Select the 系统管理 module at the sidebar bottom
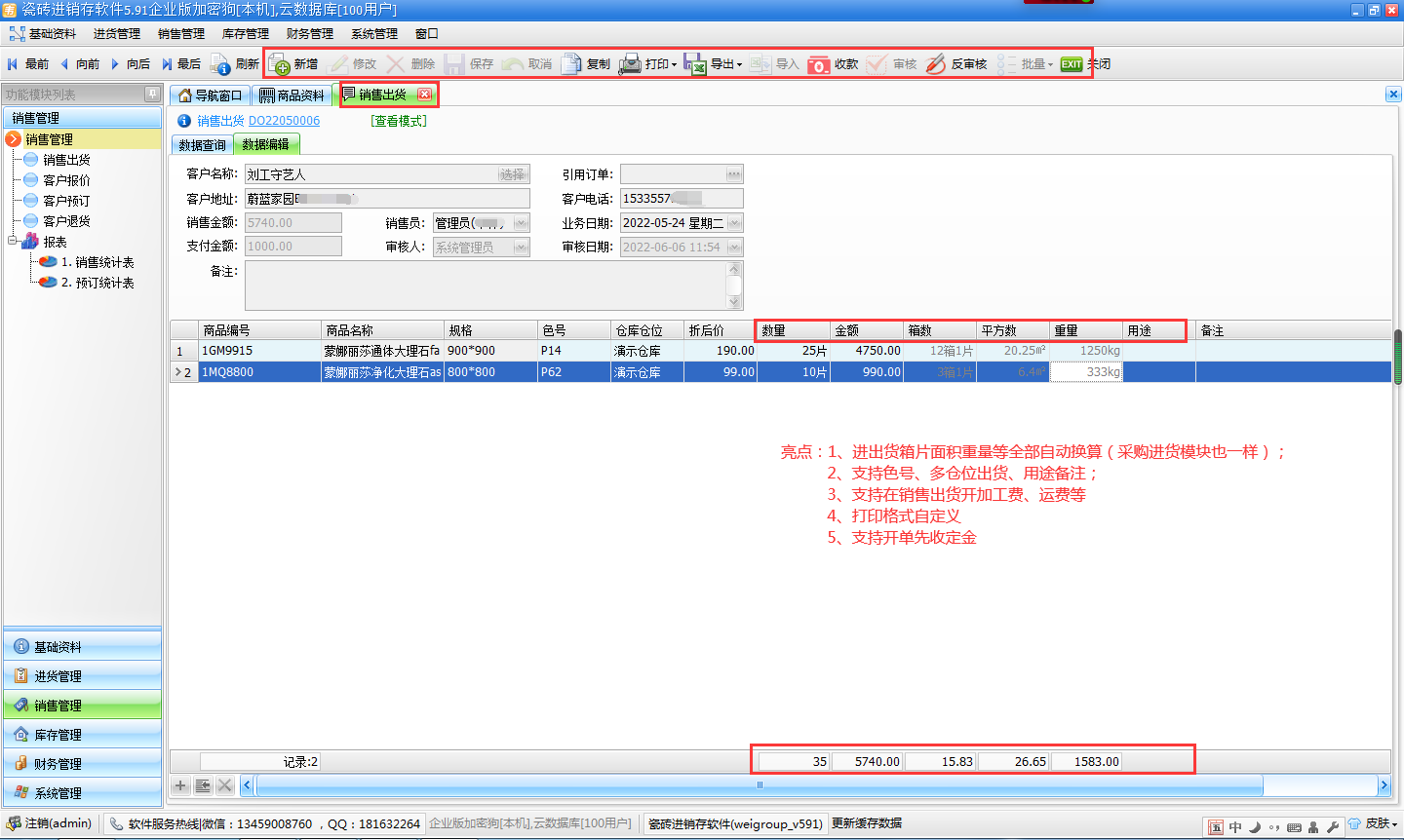Viewport: 1404px width, 840px height. click(83, 792)
